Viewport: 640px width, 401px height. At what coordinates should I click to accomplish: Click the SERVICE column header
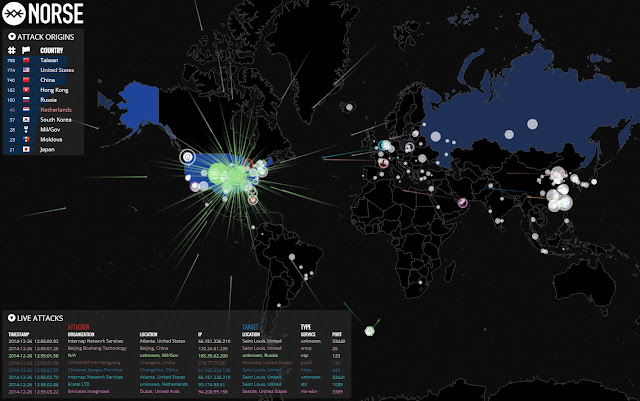tap(308, 334)
